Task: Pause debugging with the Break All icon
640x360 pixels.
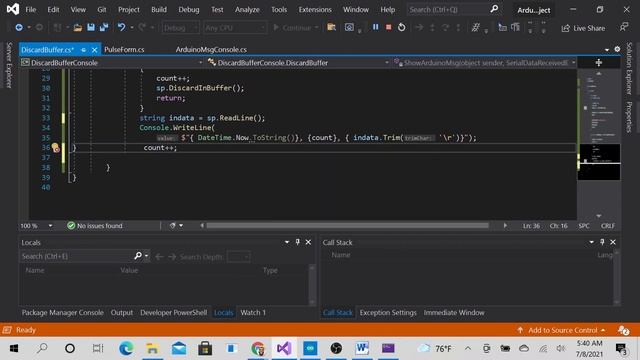Action: (375, 27)
